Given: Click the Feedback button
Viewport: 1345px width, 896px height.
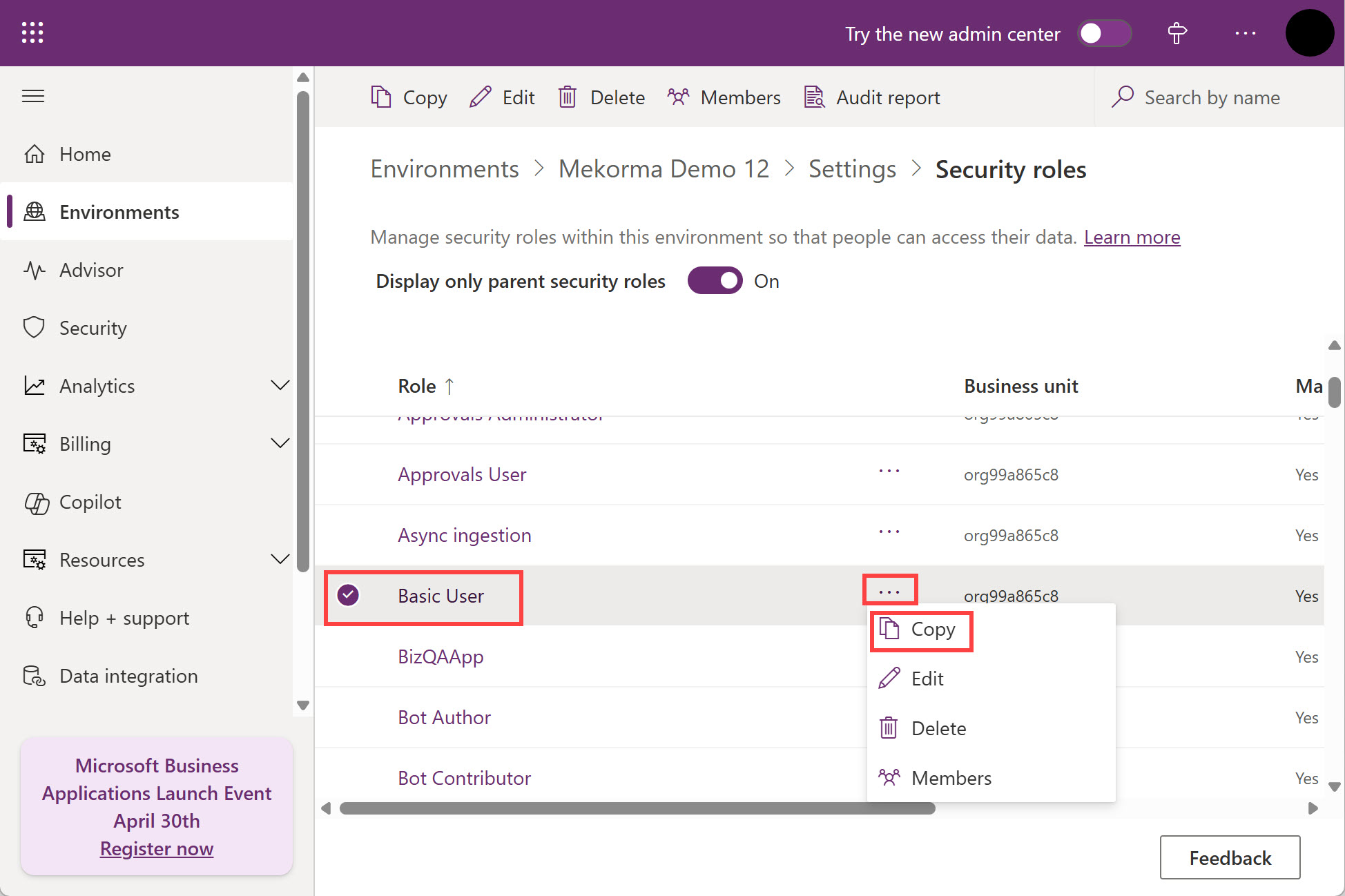Looking at the screenshot, I should coord(1230,857).
